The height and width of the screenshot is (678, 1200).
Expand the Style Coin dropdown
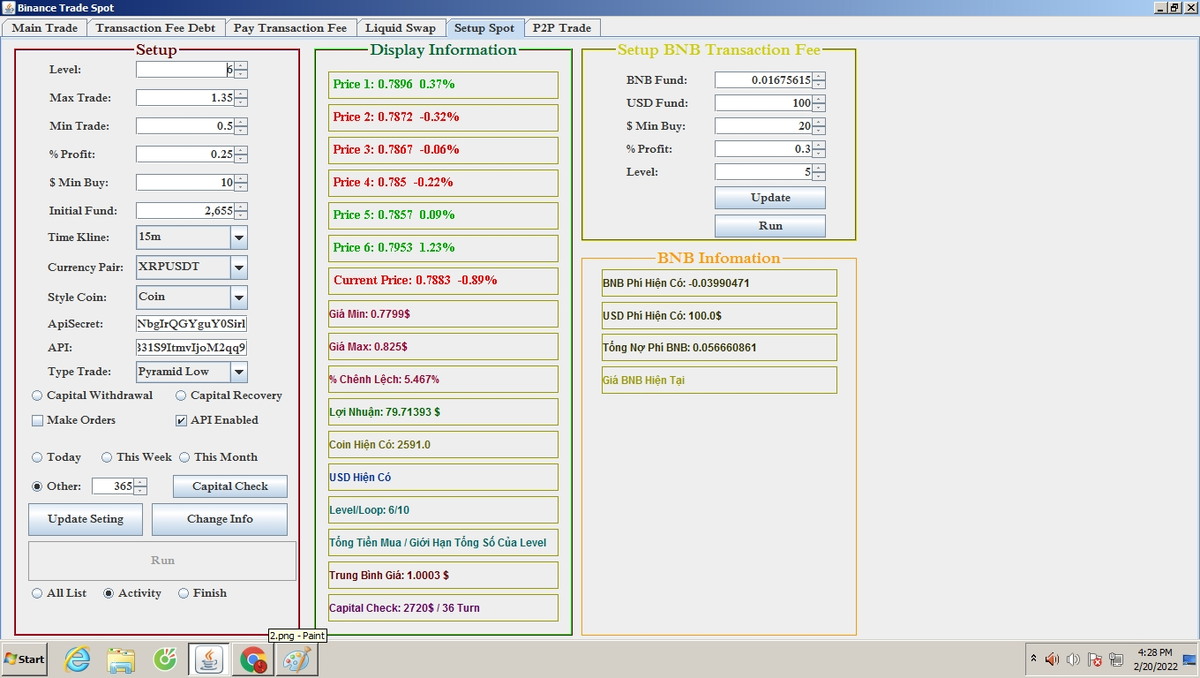[239, 297]
